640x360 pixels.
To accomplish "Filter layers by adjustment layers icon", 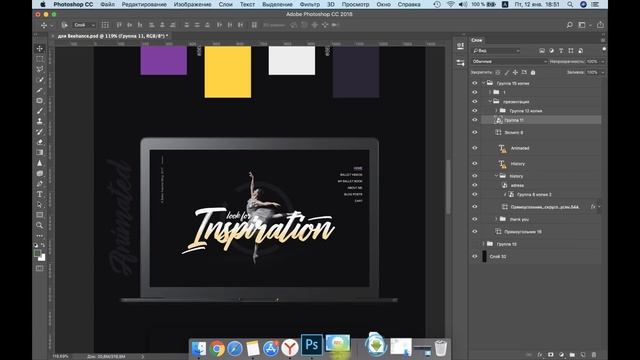I will (551, 51).
